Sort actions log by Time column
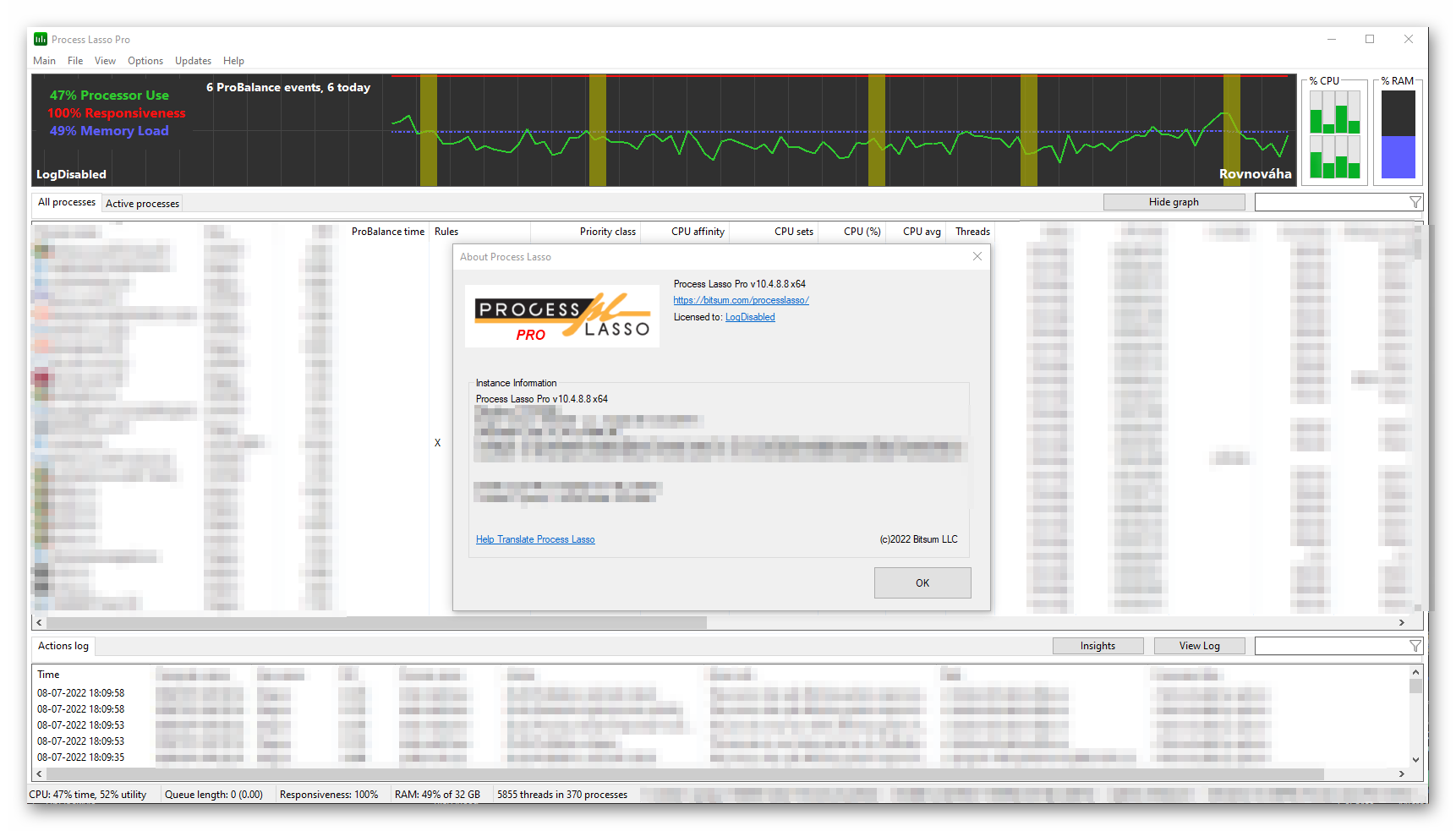The height and width of the screenshot is (831, 1456). 48,675
